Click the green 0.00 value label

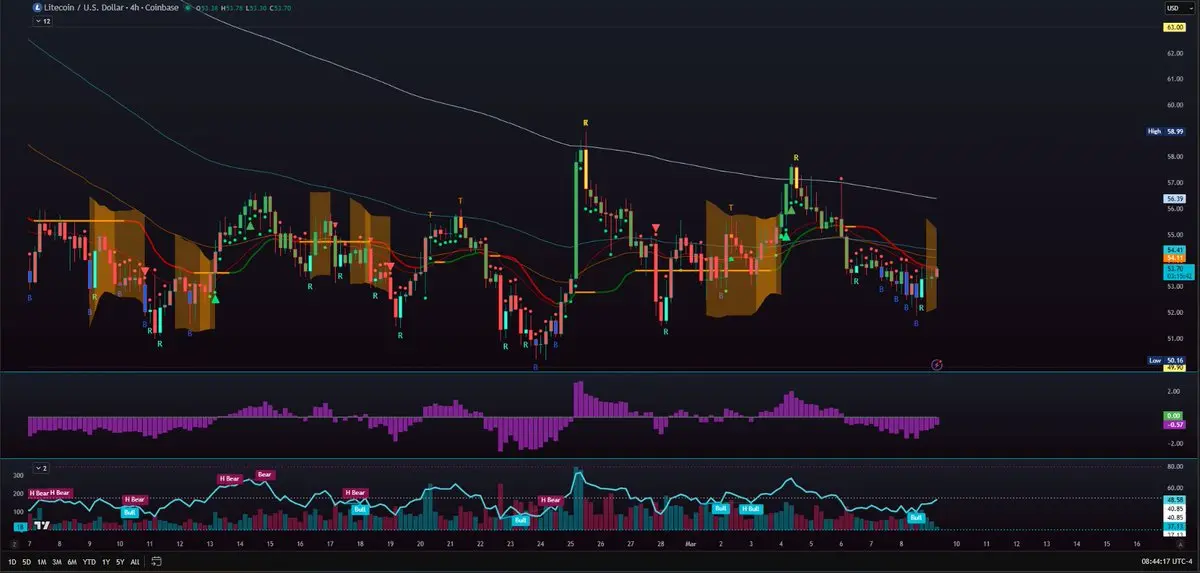[1174, 416]
